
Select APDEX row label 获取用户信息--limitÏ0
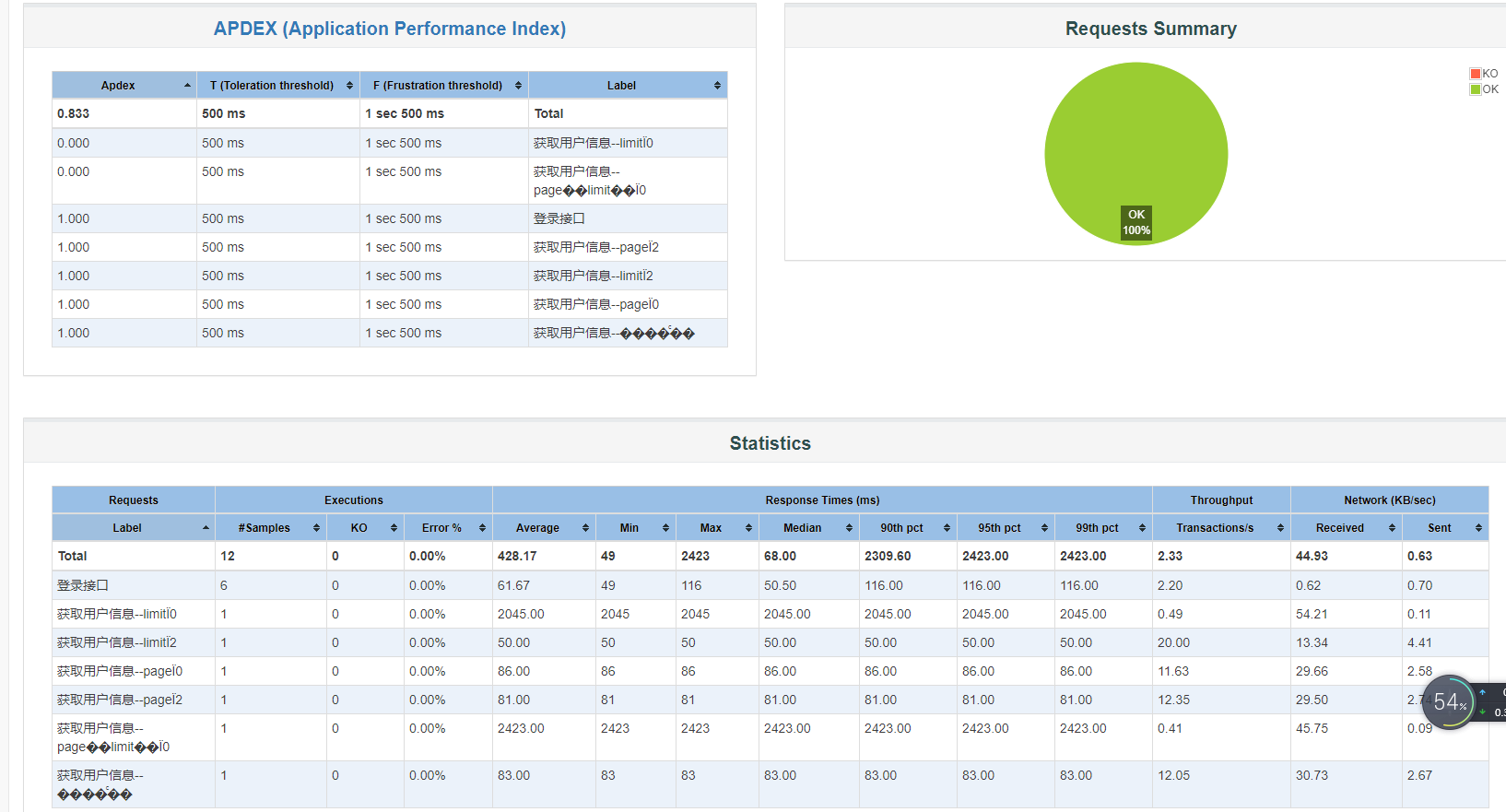[594, 143]
